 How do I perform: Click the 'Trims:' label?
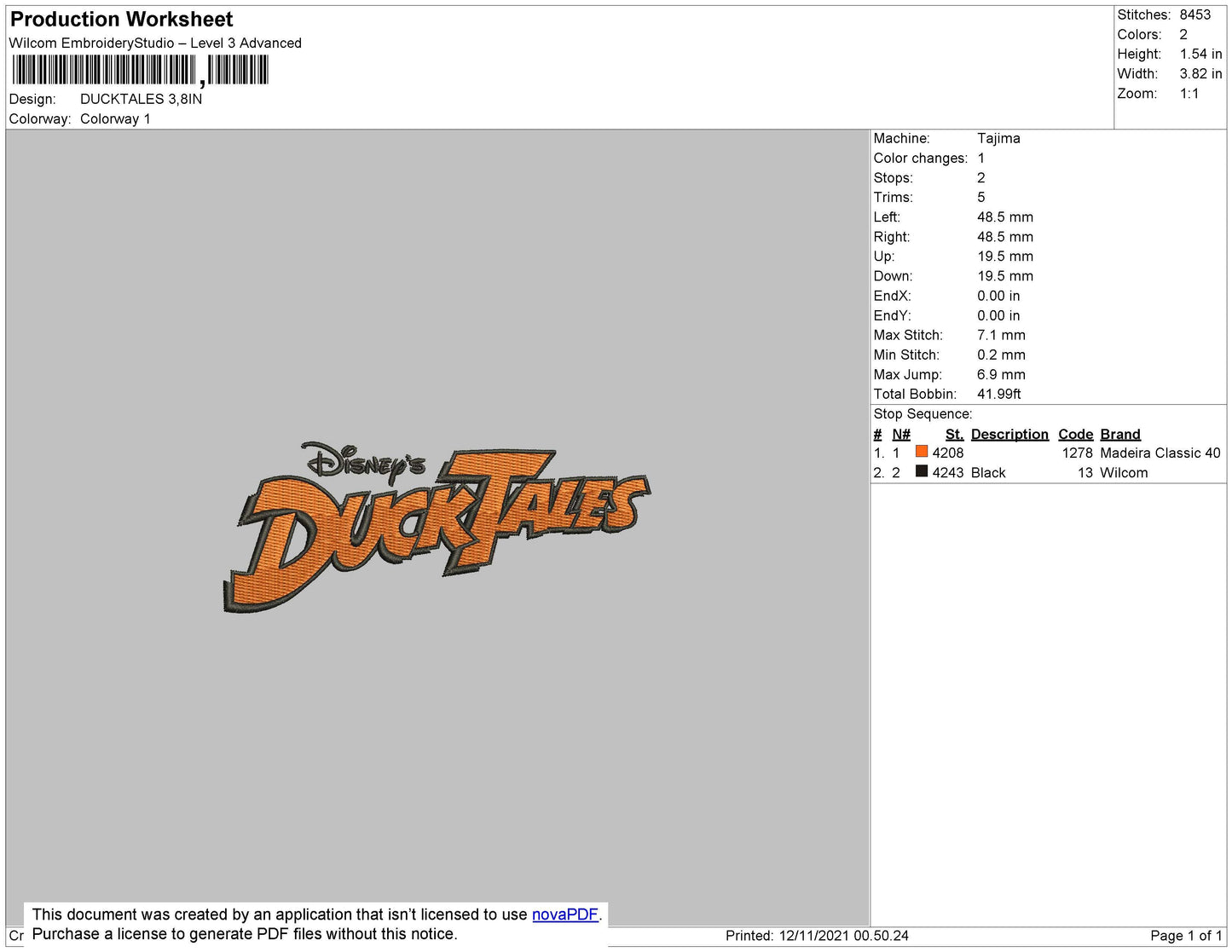[893, 197]
